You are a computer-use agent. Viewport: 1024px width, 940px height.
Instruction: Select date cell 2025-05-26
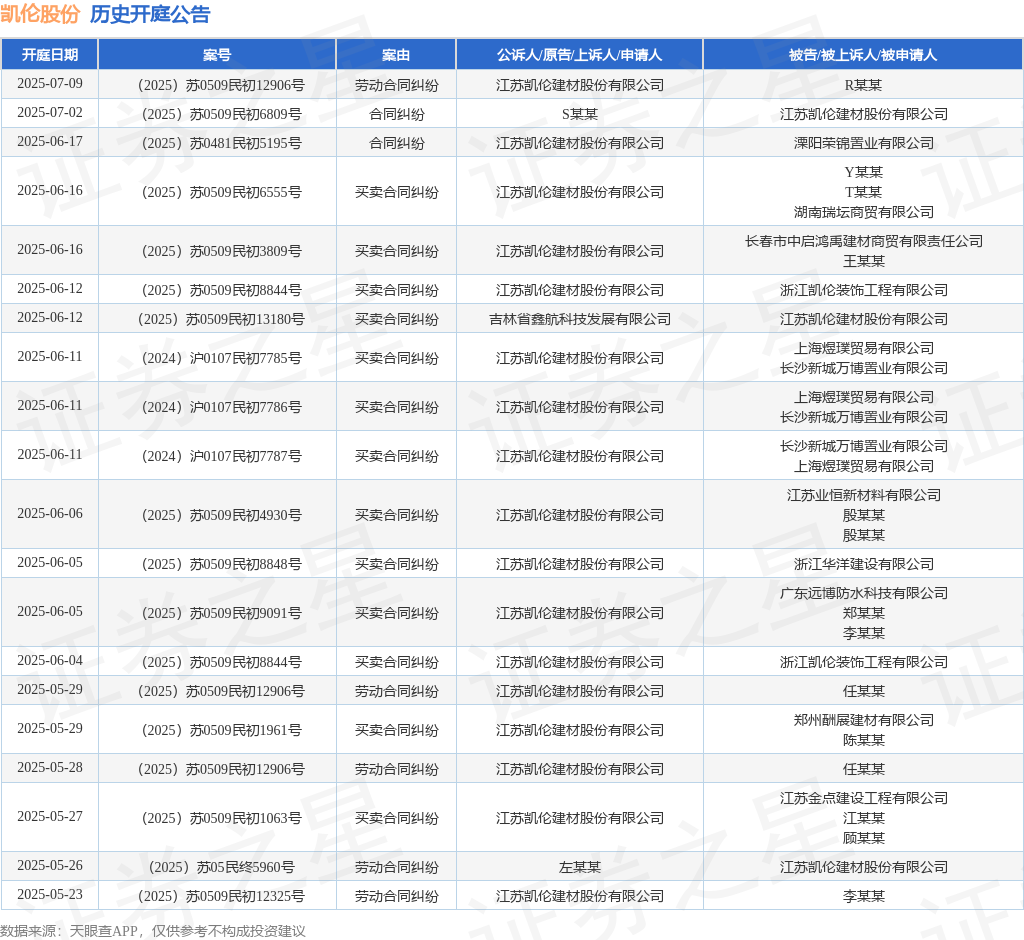(x=50, y=866)
